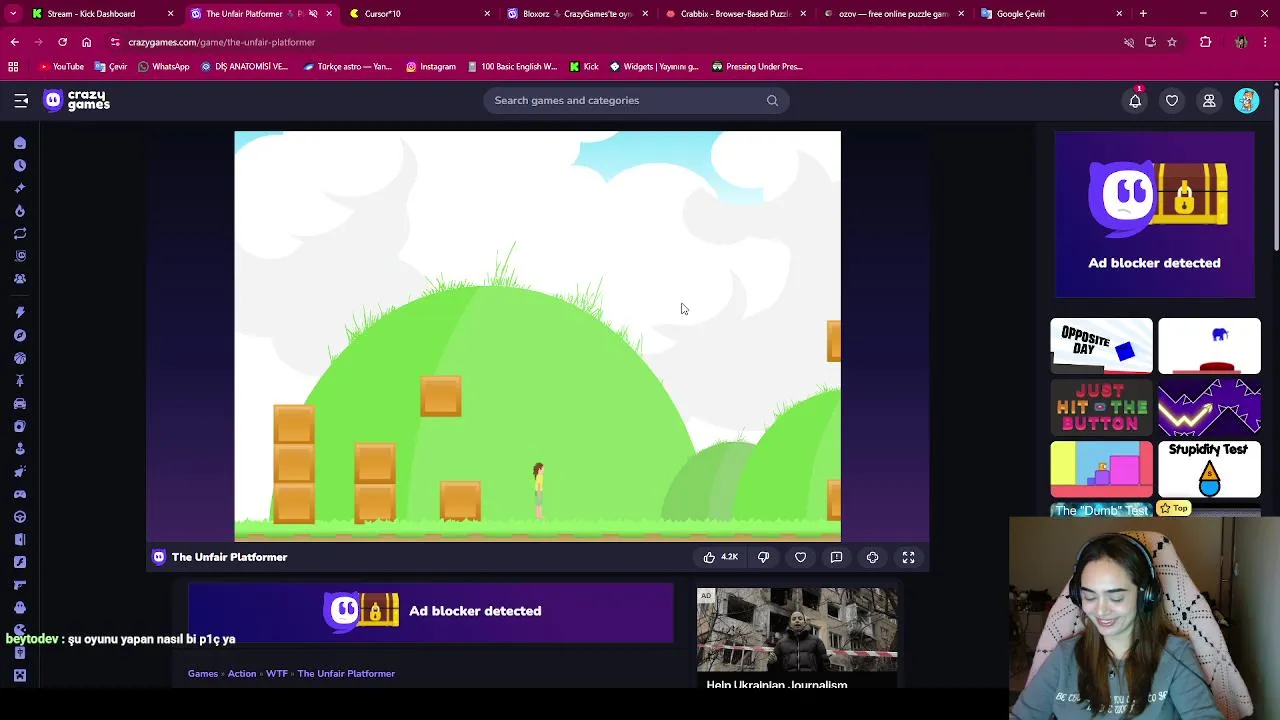This screenshot has width=1280, height=720.
Task: Open Driving steering-wheel category icon
Action: pyautogui.click(x=20, y=517)
